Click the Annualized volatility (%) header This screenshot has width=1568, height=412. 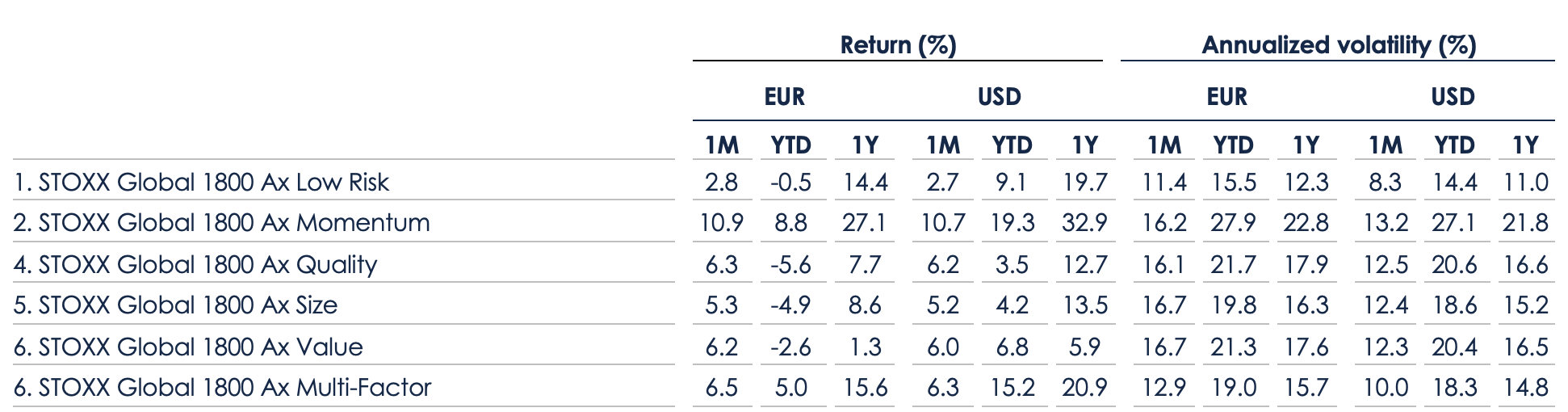pos(1338,44)
